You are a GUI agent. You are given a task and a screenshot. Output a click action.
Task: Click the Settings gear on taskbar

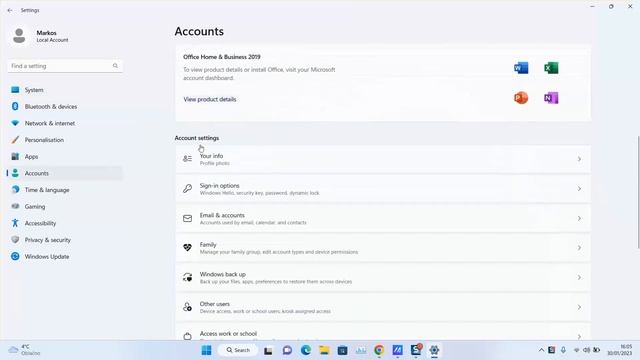[x=434, y=350]
